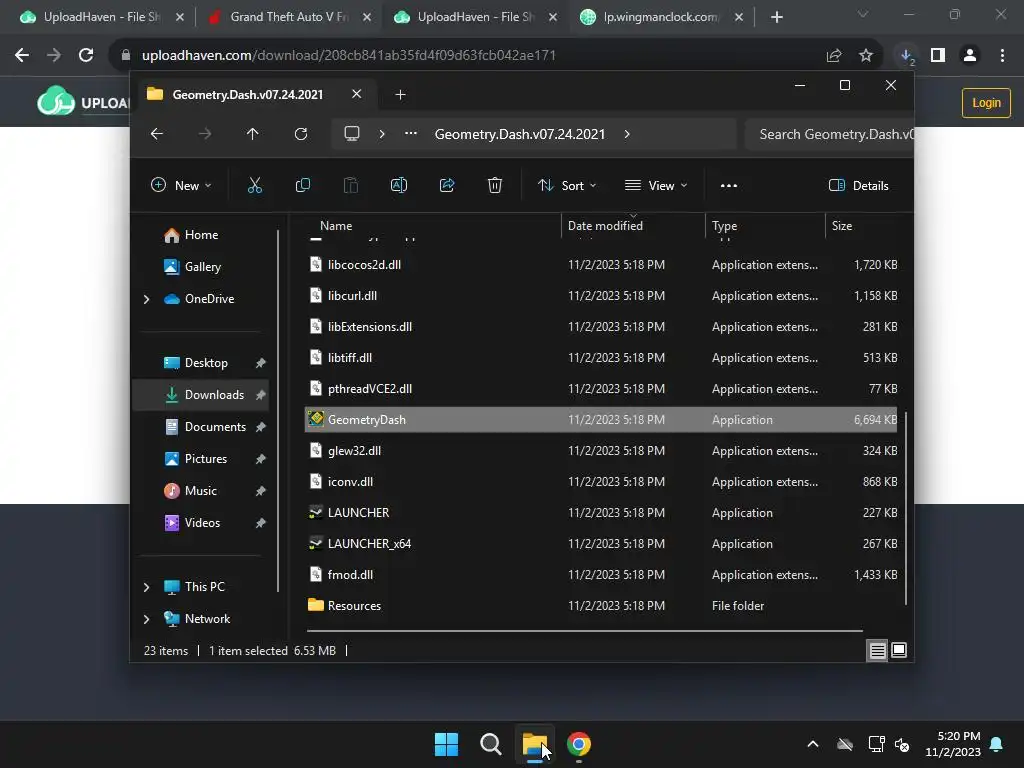This screenshot has height=768, width=1024.
Task: Select libcocos2d.dll file
Action: [x=601, y=265]
